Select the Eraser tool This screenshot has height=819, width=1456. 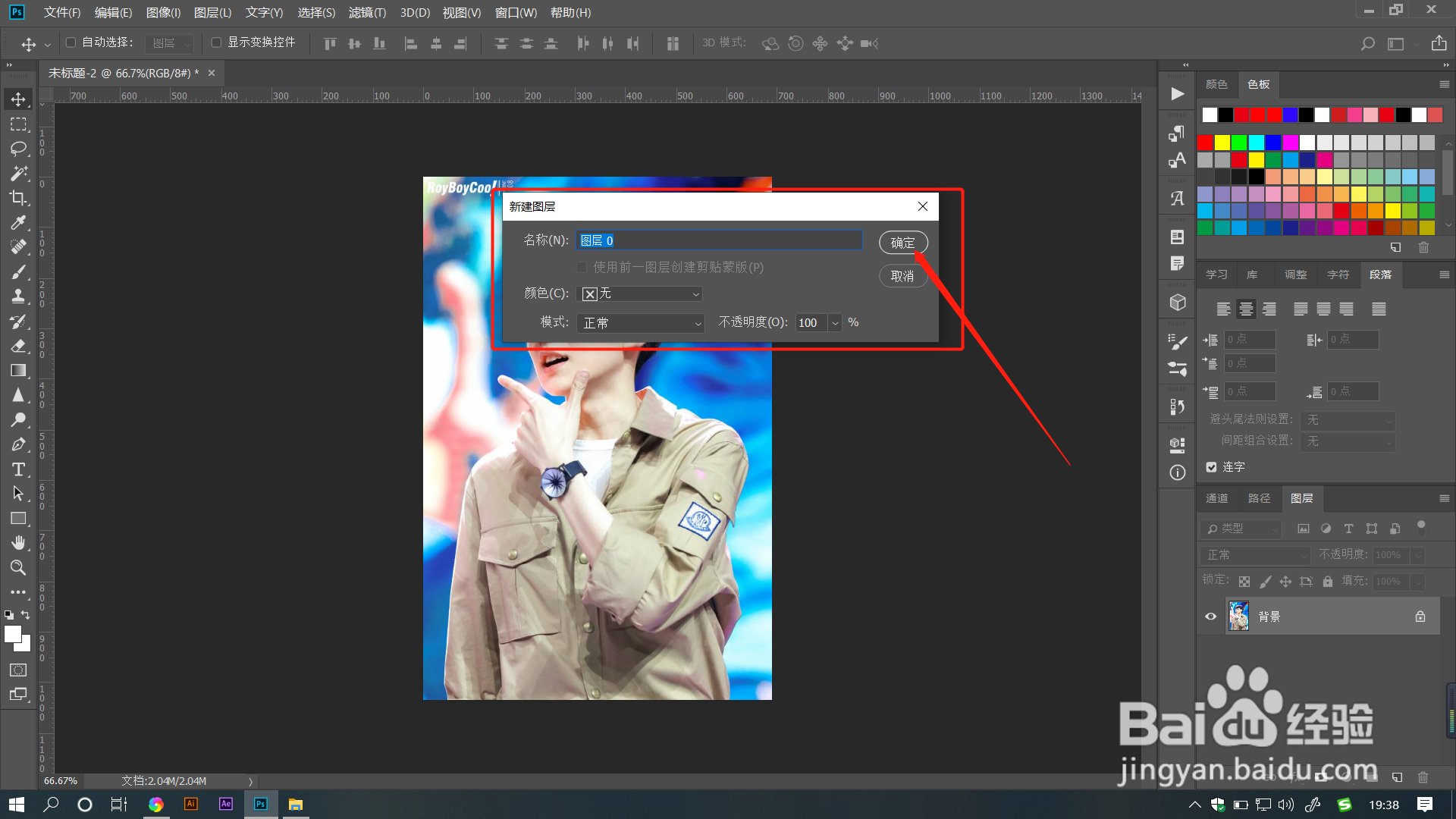[18, 346]
